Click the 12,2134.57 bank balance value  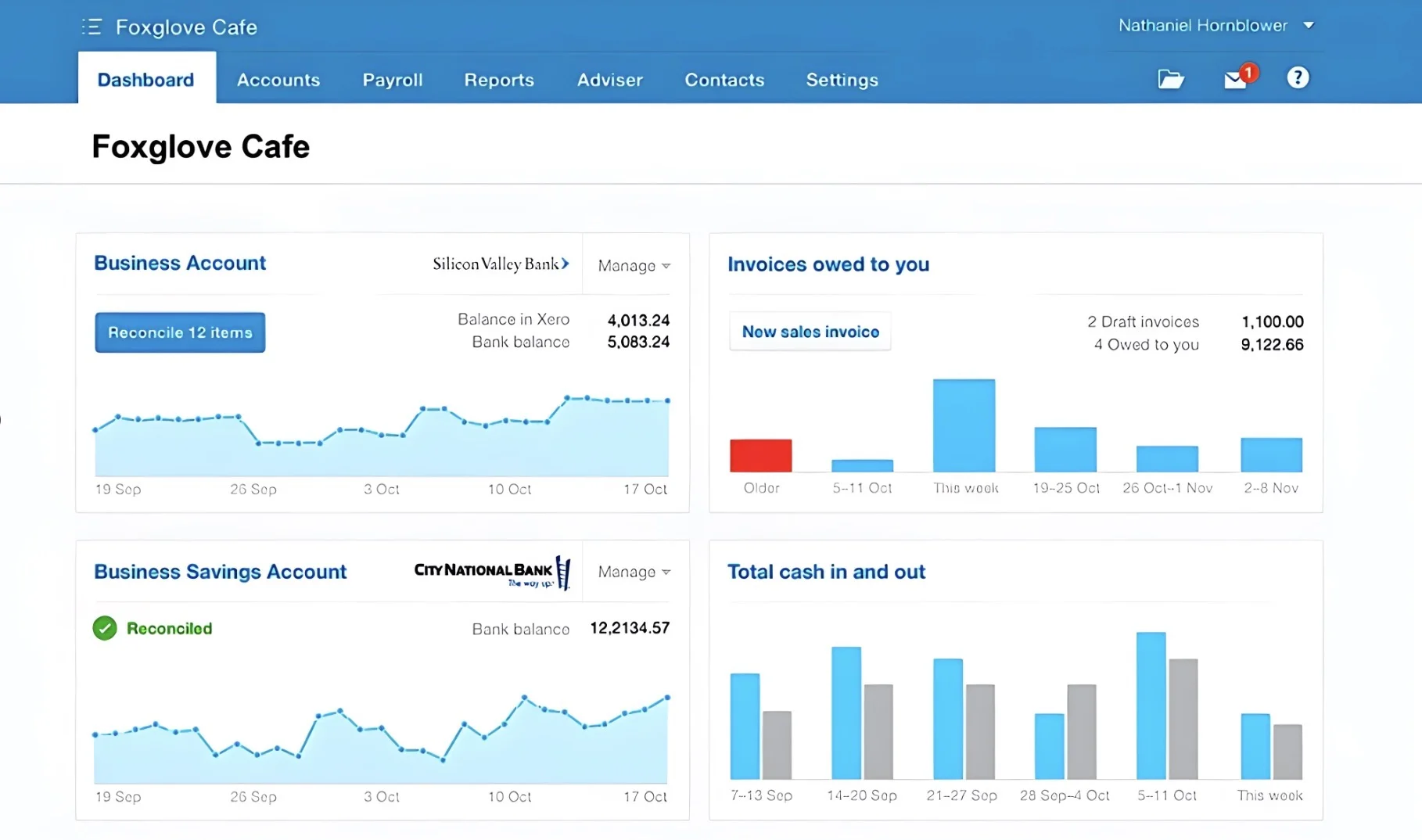point(630,628)
